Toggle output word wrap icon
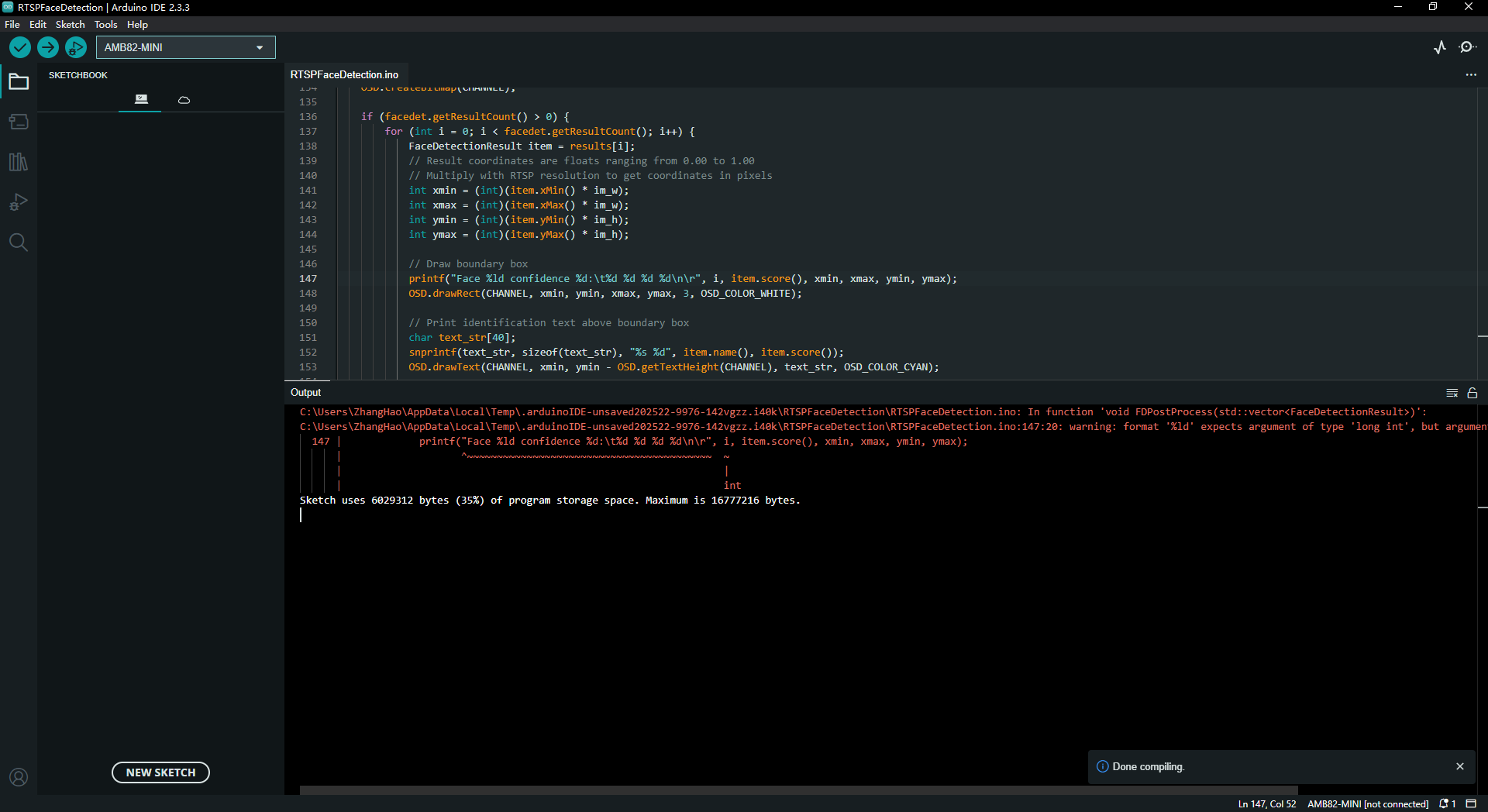1488x812 pixels. coord(1452,393)
